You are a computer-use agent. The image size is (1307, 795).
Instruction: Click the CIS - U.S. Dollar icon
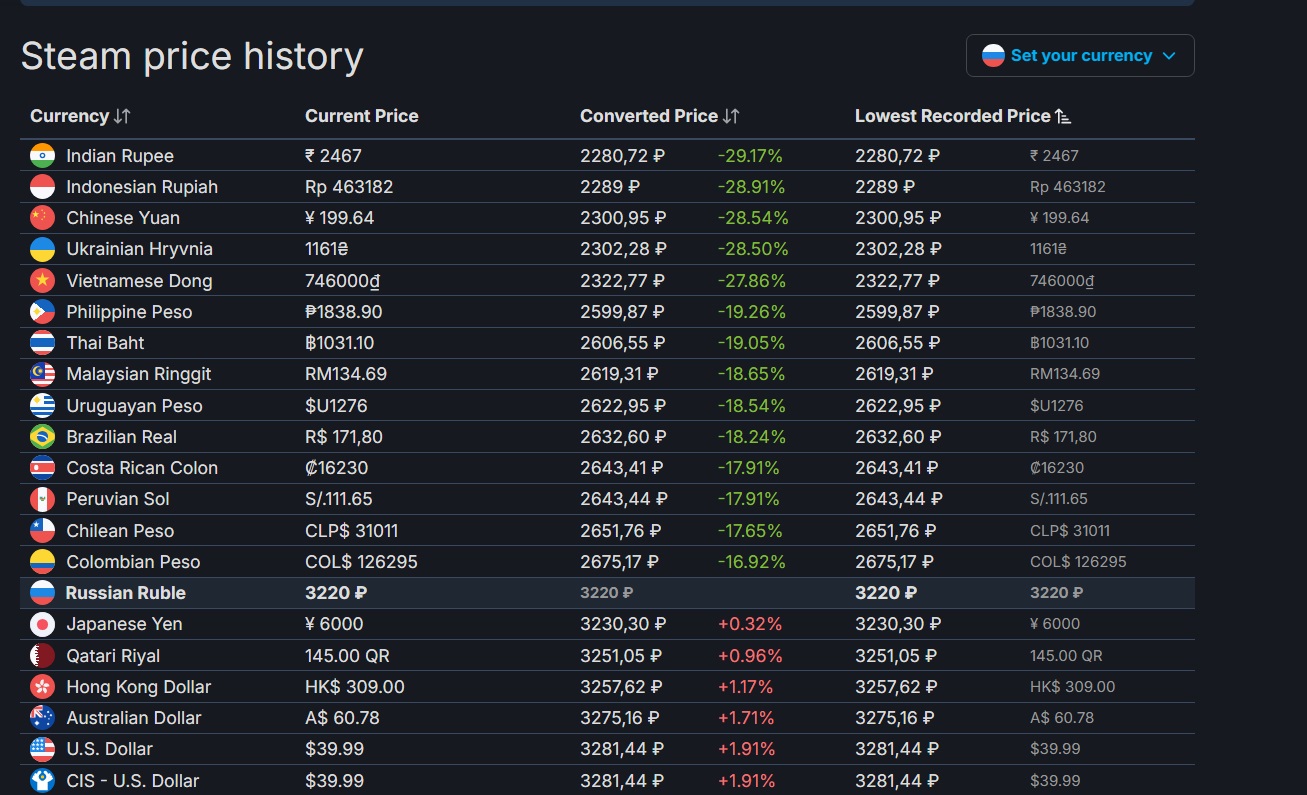(42, 781)
